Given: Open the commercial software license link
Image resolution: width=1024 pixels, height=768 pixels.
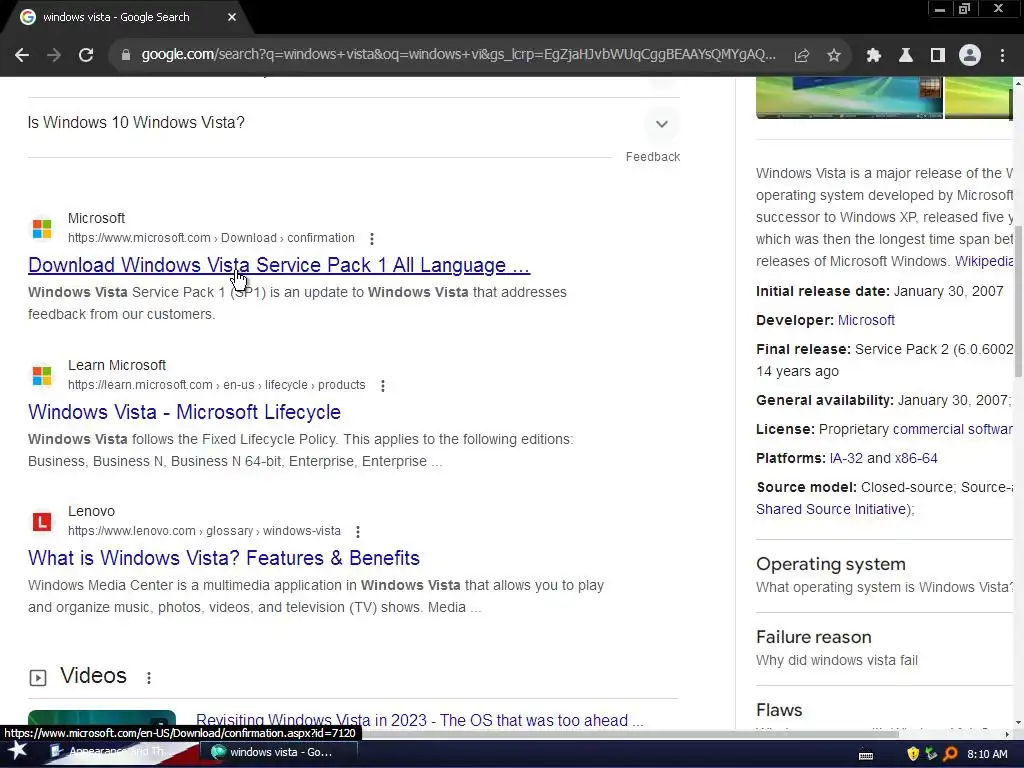Looking at the screenshot, I should click(x=952, y=429).
